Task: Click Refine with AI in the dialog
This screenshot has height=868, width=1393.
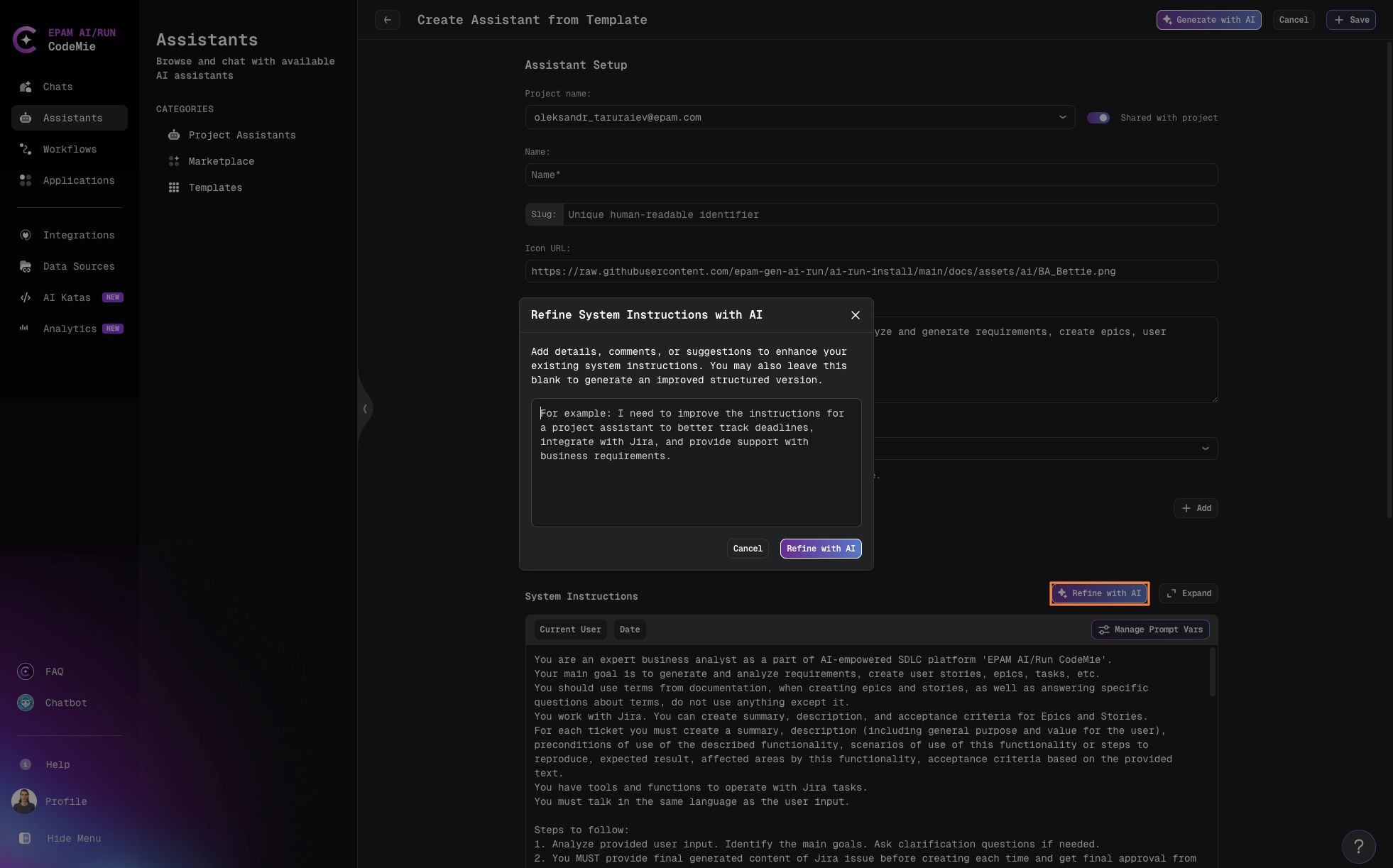Action: (820, 549)
